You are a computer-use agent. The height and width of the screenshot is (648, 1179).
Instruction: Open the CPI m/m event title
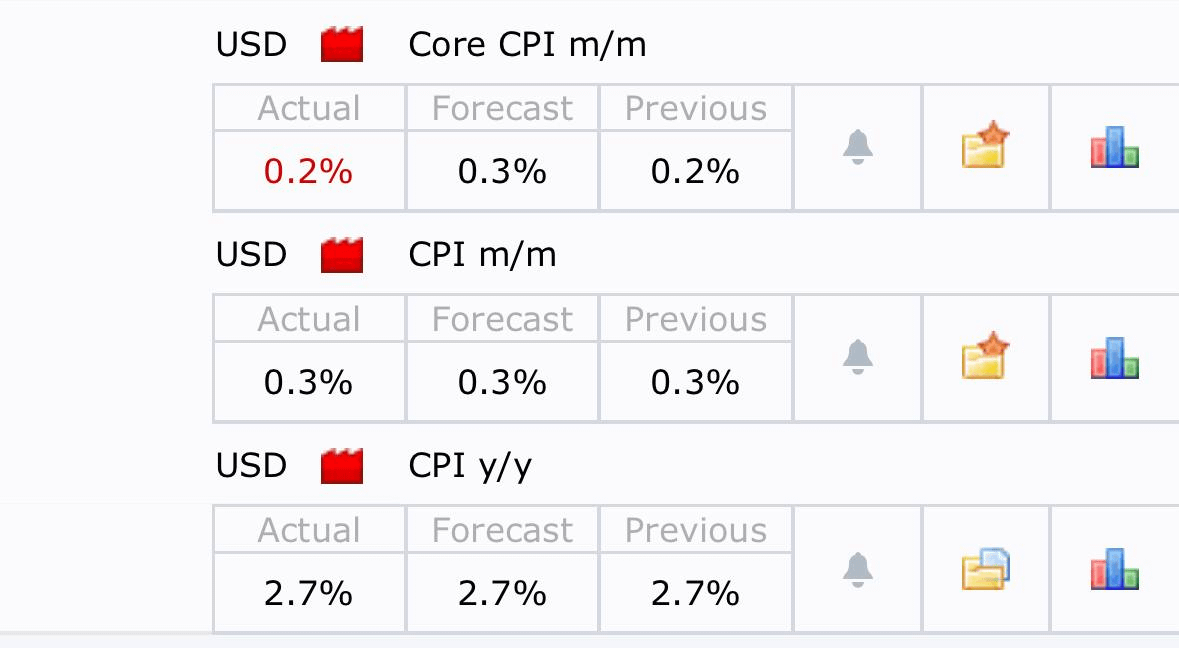point(482,255)
